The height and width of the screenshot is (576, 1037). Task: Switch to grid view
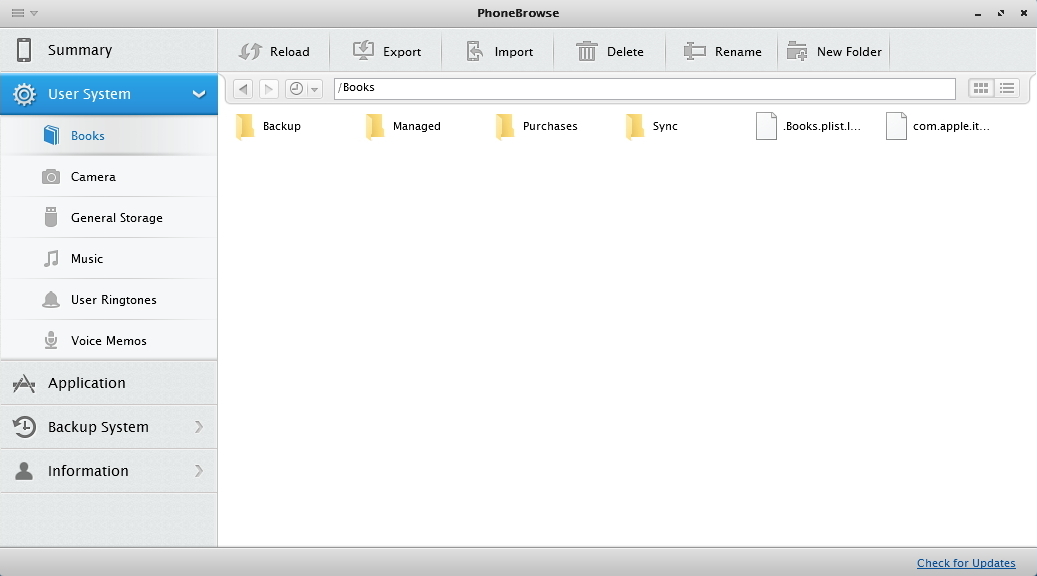979,87
